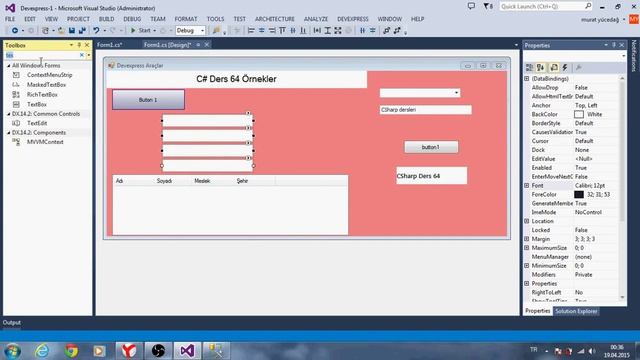Open the combo box dropdown on the form

pyautogui.click(x=456, y=93)
